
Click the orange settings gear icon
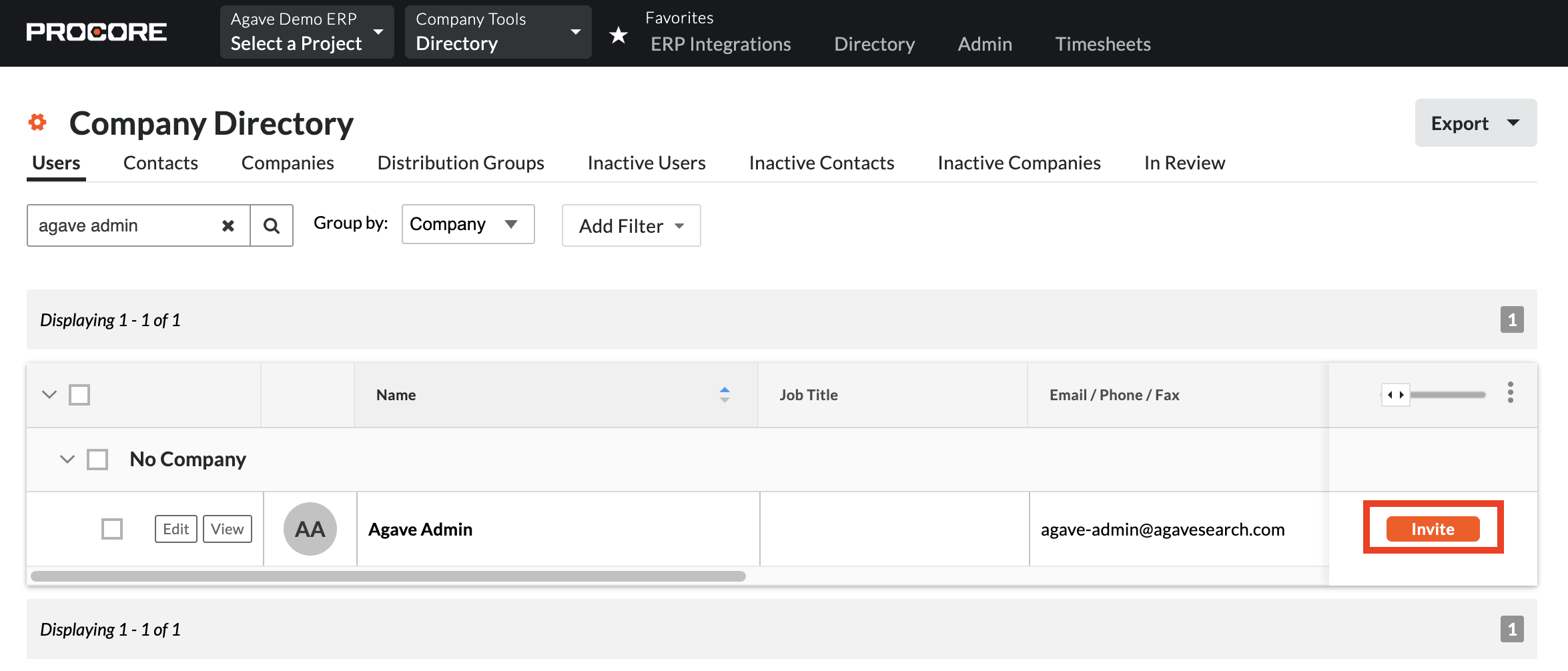pos(37,122)
